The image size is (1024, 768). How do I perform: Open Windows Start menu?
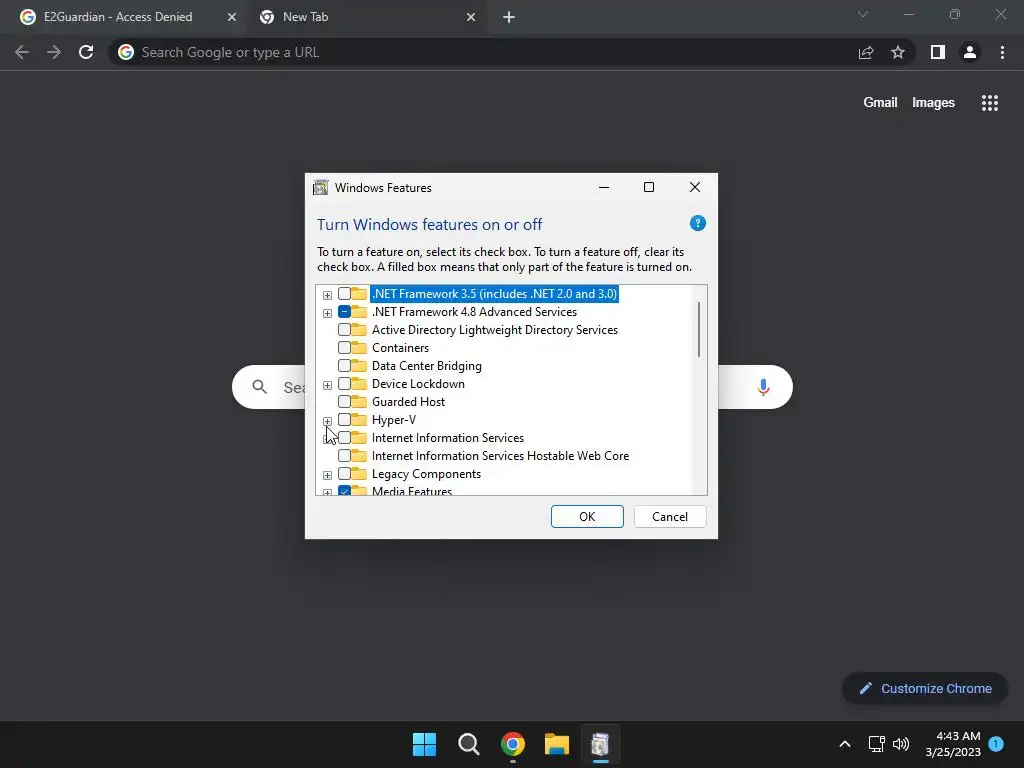click(424, 744)
